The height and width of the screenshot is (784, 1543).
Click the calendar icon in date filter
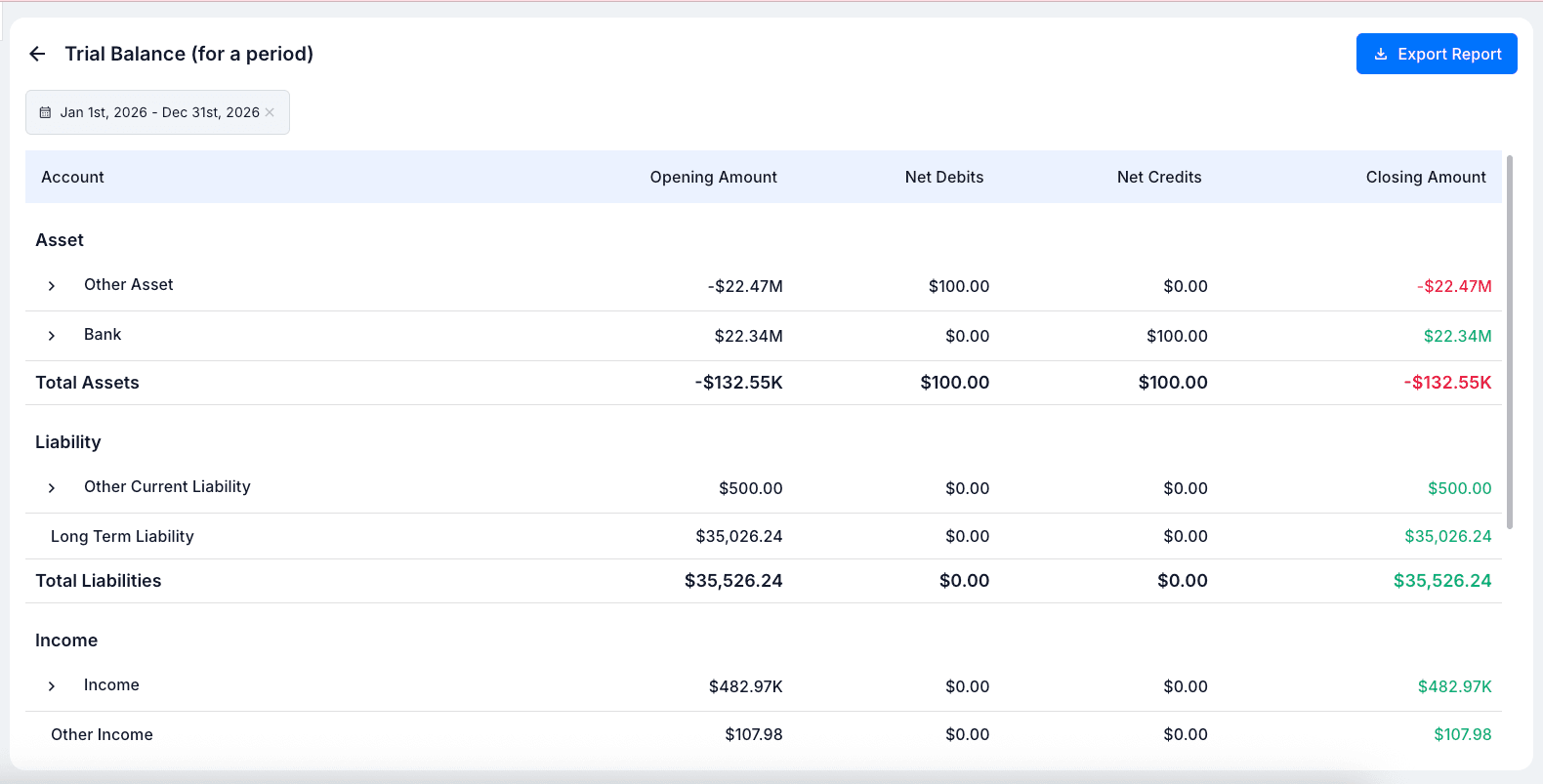[x=45, y=112]
